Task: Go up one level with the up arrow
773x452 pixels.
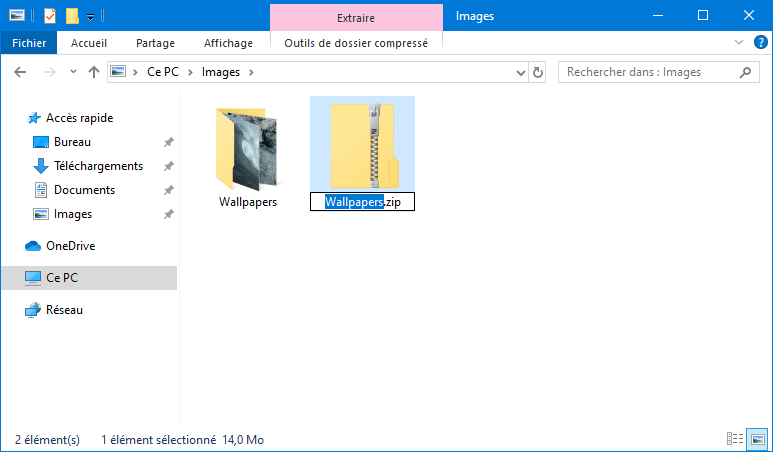Action: point(94,72)
